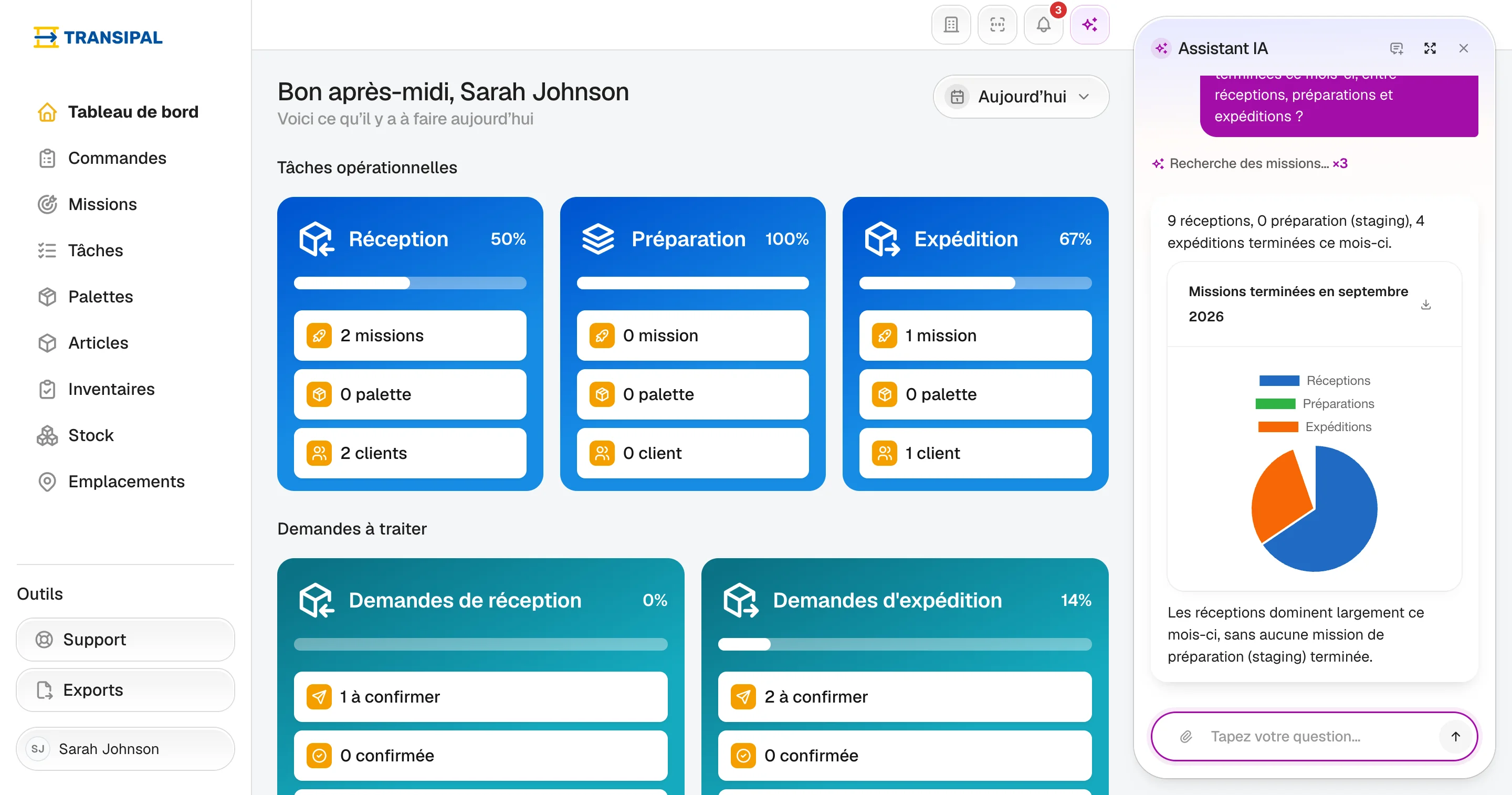
Task: Send the question with the arrow button
Action: pos(1456,736)
